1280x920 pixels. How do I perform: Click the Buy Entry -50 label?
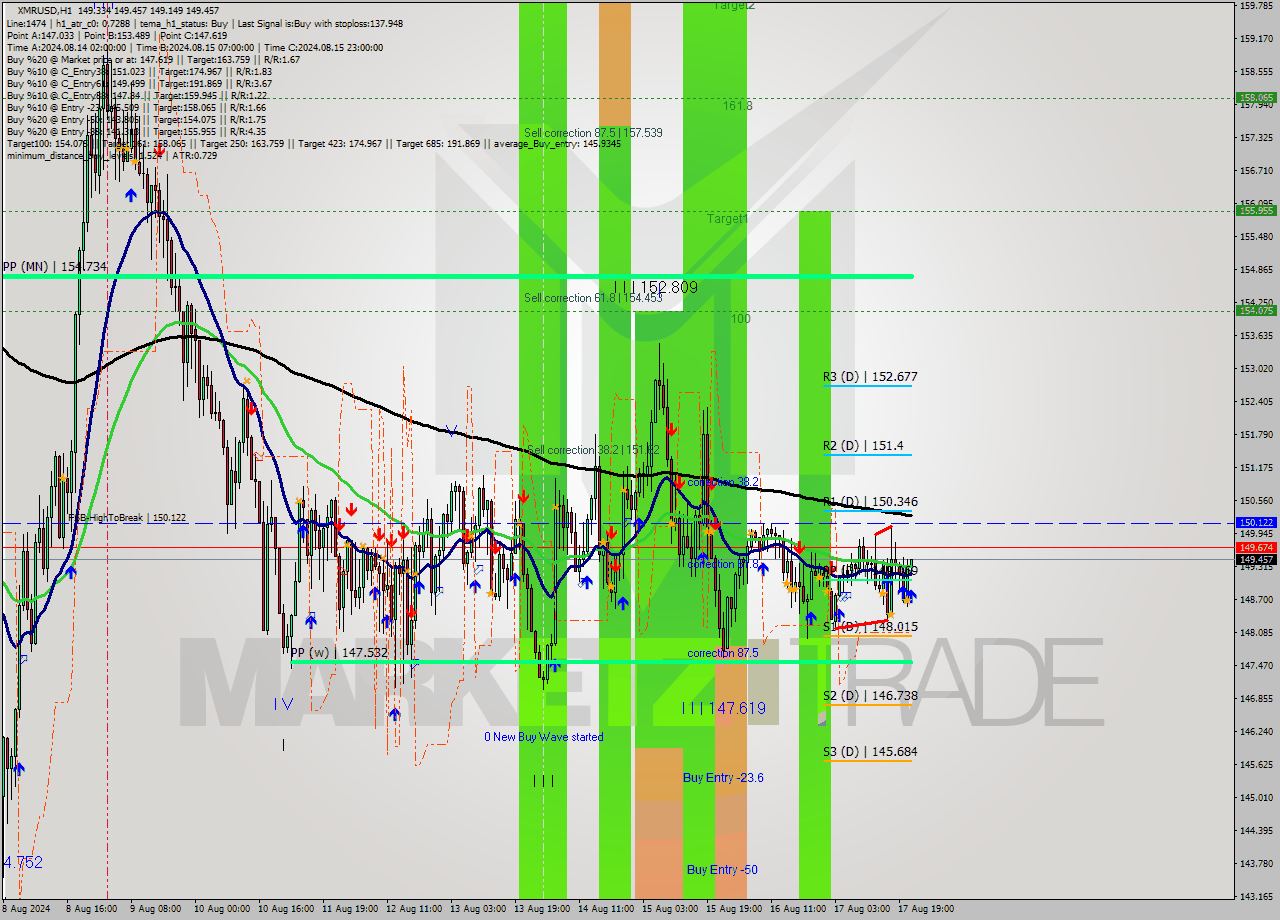722,870
